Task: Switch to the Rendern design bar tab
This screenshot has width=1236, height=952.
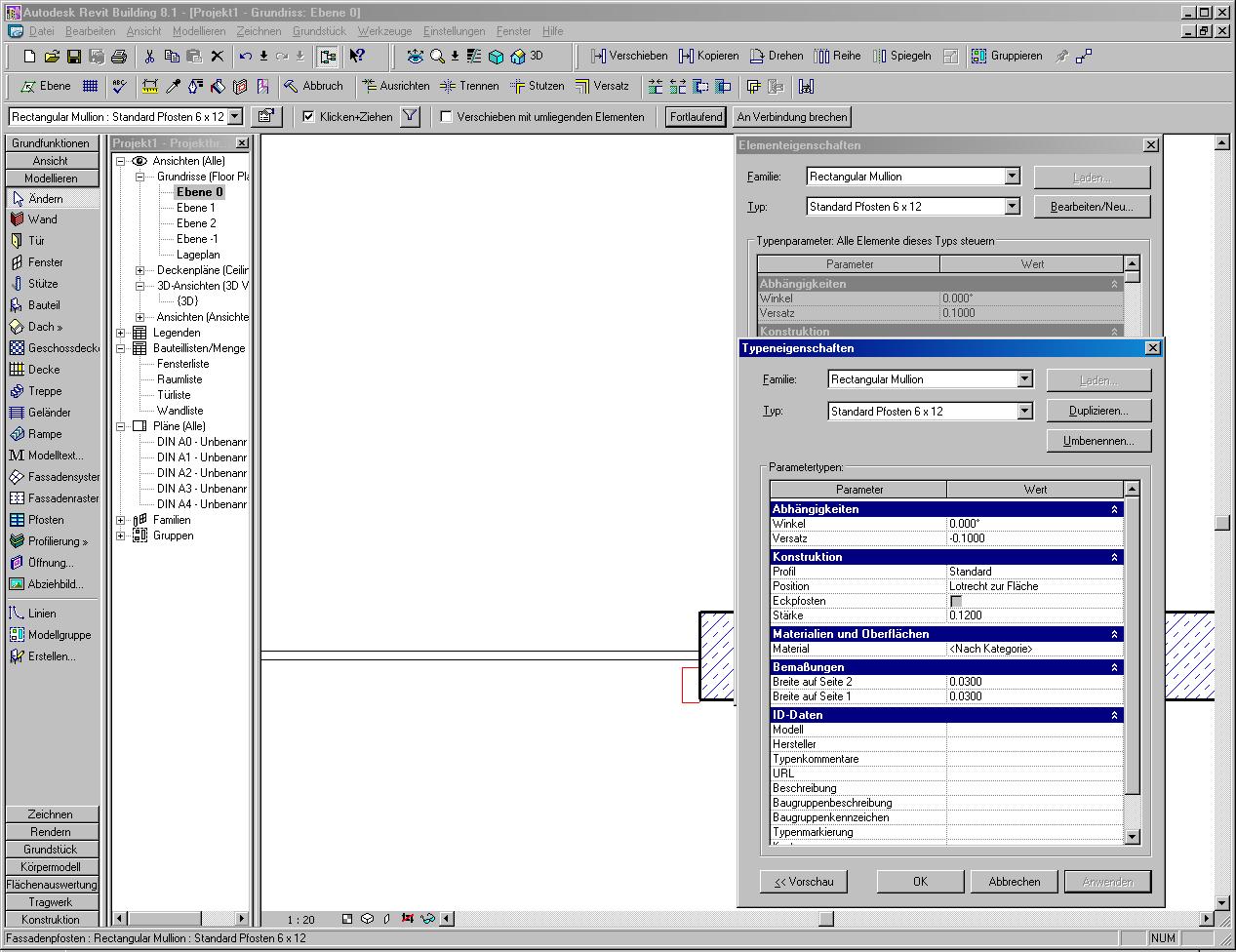Action: [x=51, y=832]
